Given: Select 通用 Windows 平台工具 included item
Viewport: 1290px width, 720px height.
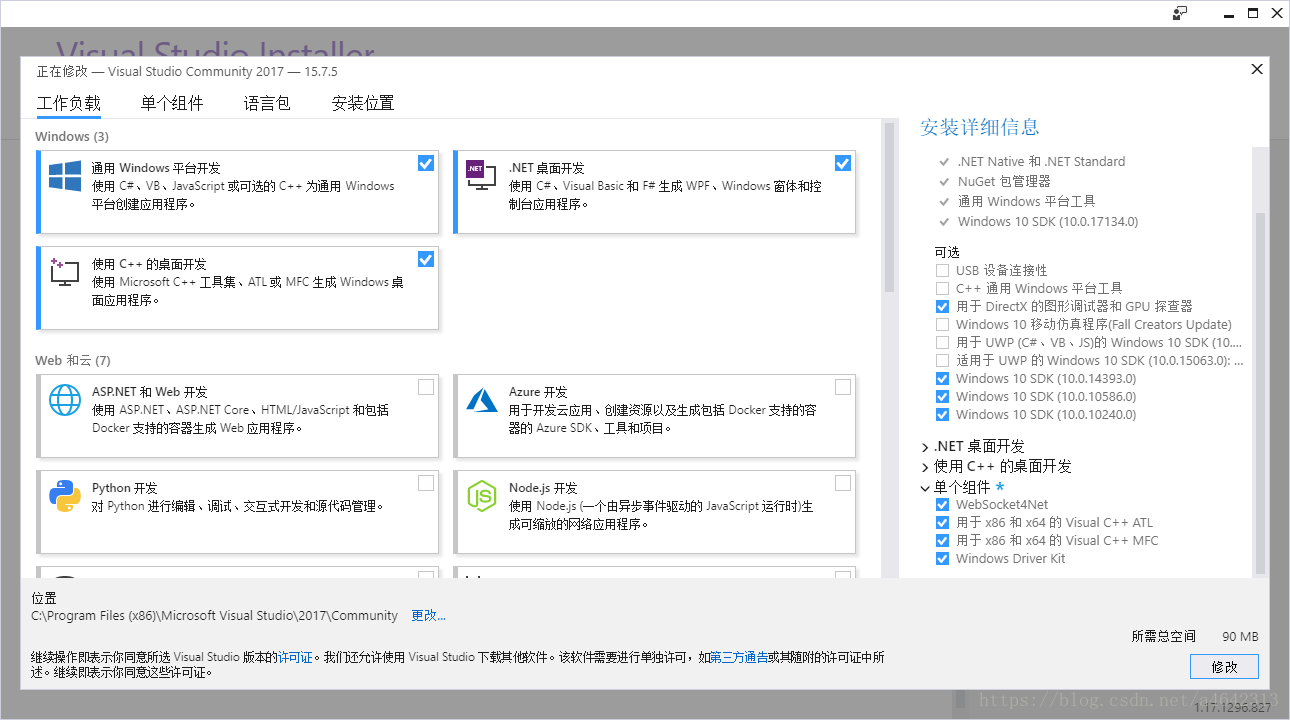Looking at the screenshot, I should (1027, 201).
